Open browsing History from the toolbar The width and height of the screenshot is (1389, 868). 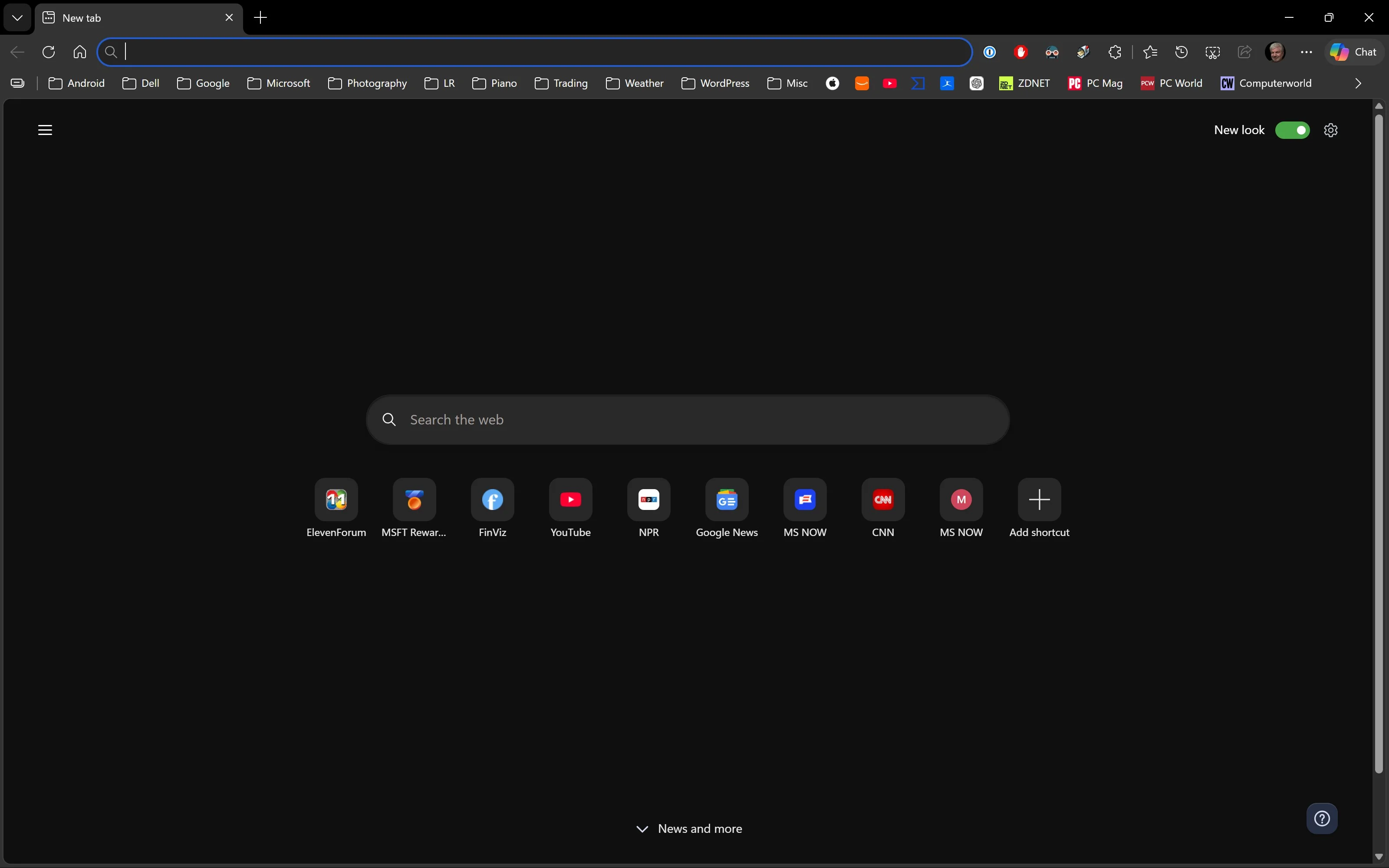pos(1181,52)
